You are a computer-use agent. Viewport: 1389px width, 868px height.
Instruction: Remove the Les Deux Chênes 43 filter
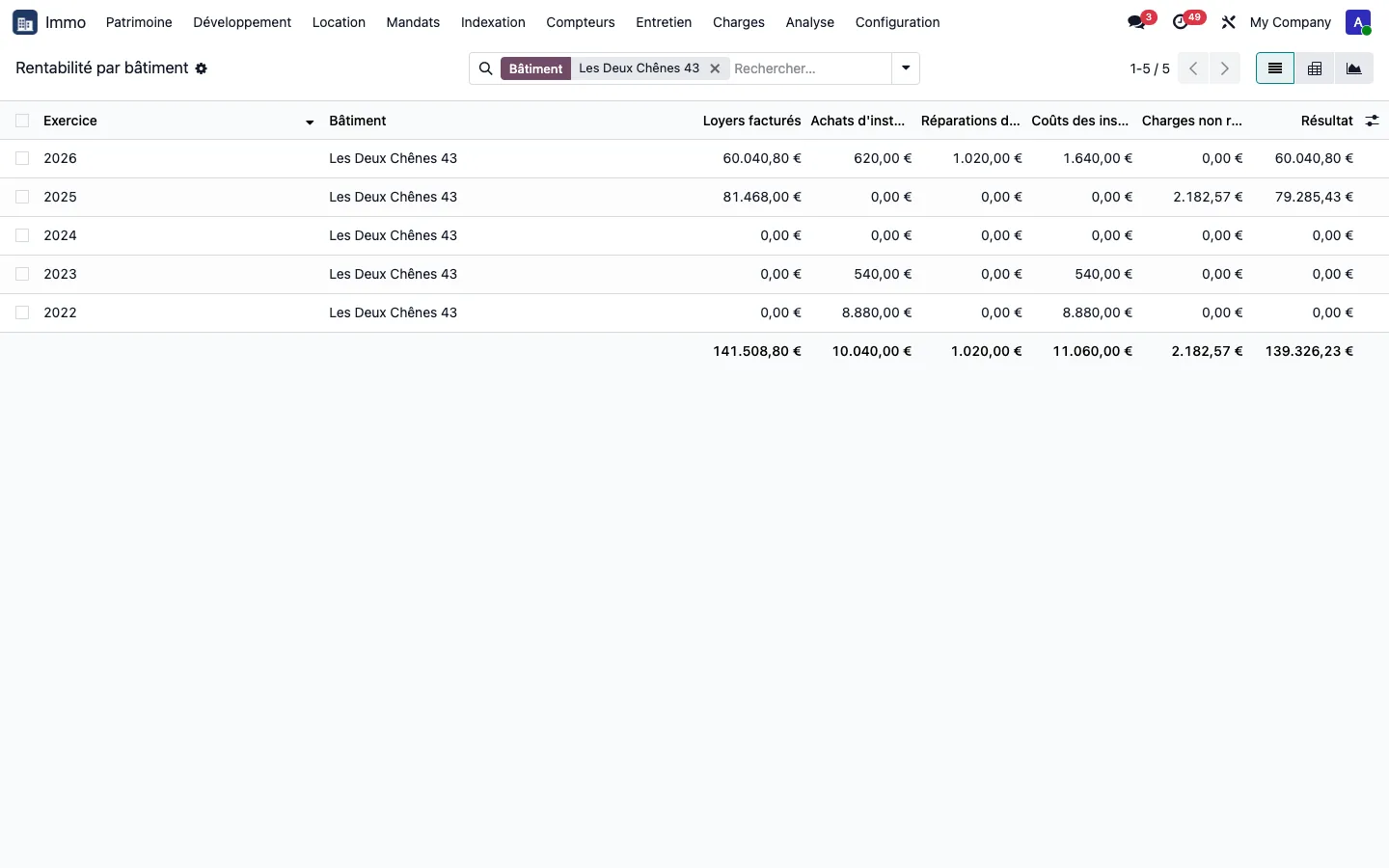715,68
